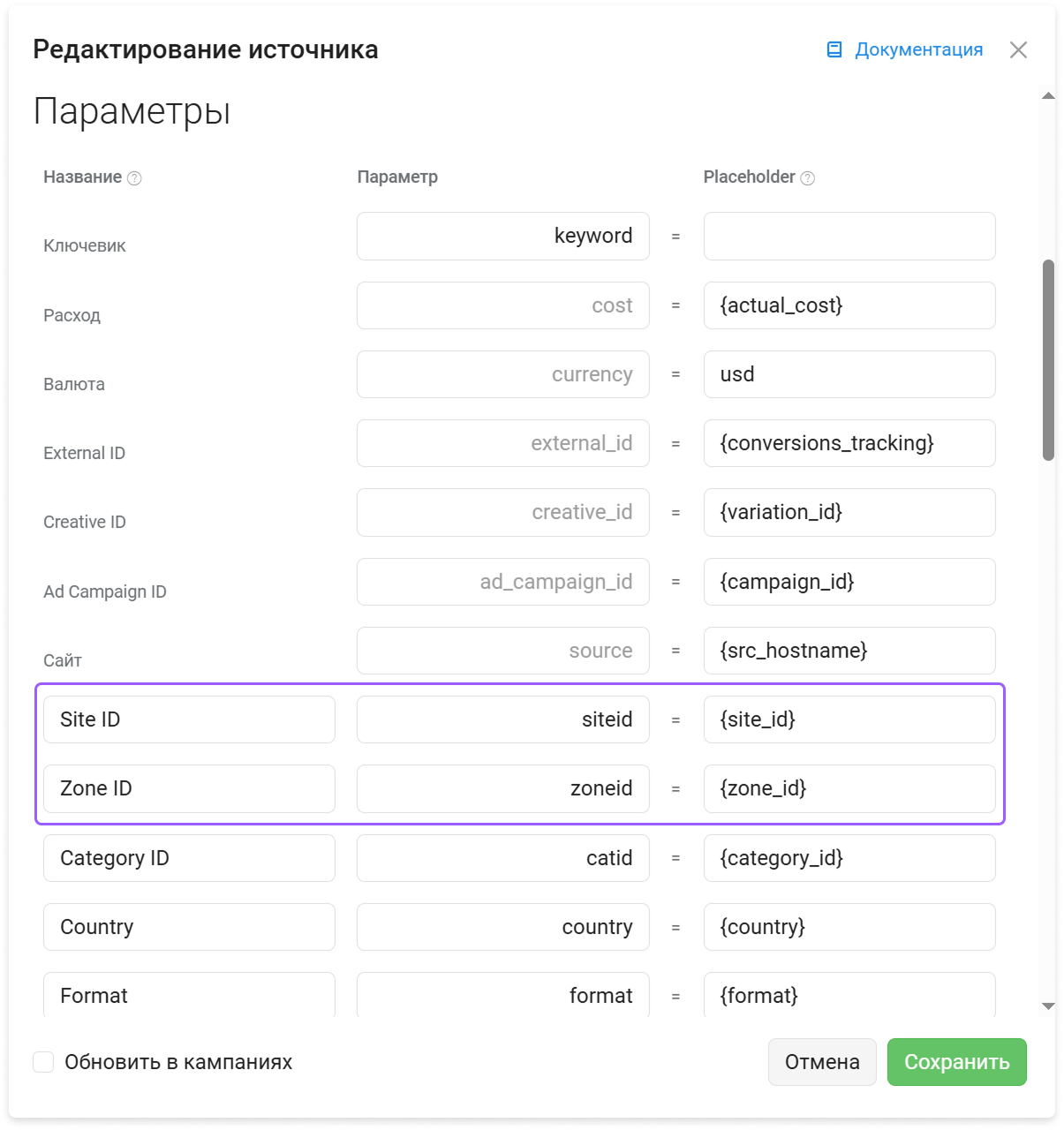Click the Отмена button
Image resolution: width=1064 pixels, height=1130 pixels.
pyautogui.click(x=822, y=1061)
